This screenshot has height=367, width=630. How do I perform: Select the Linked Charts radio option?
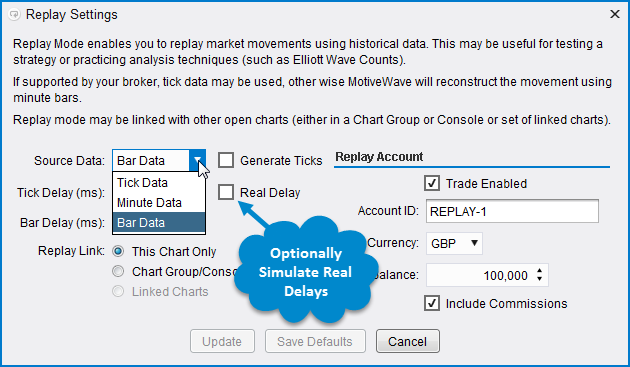[118, 291]
